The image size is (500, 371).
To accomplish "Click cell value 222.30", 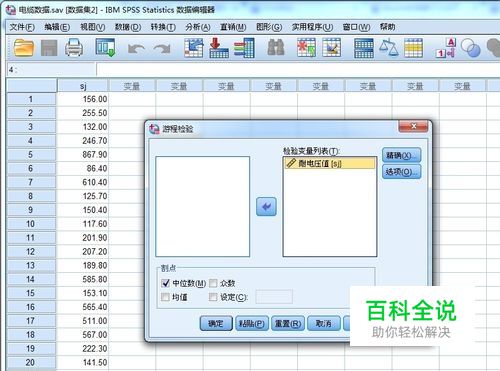I will 83,349.
